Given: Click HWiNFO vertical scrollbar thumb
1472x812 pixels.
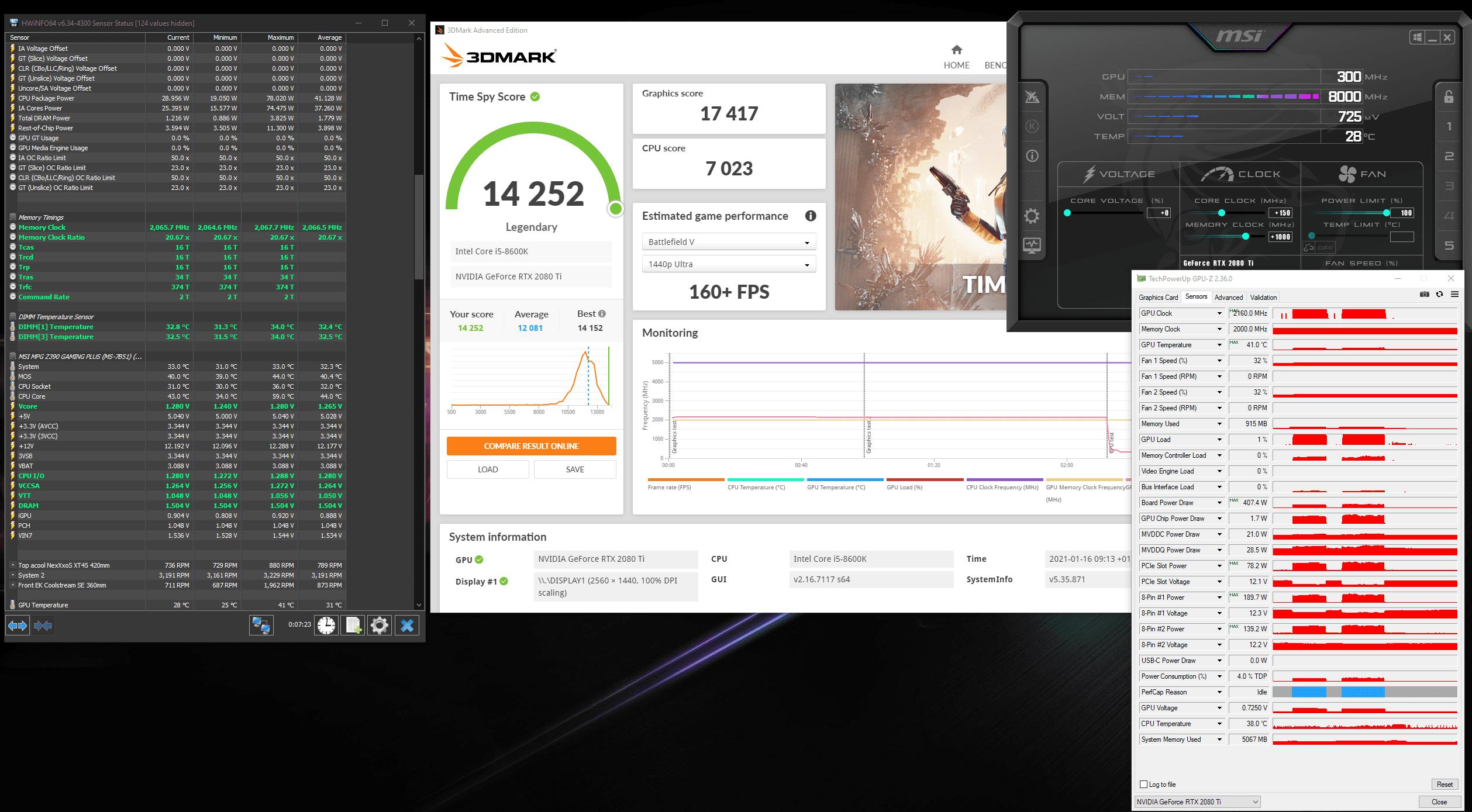Looking at the screenshot, I should pyautogui.click(x=419, y=227).
